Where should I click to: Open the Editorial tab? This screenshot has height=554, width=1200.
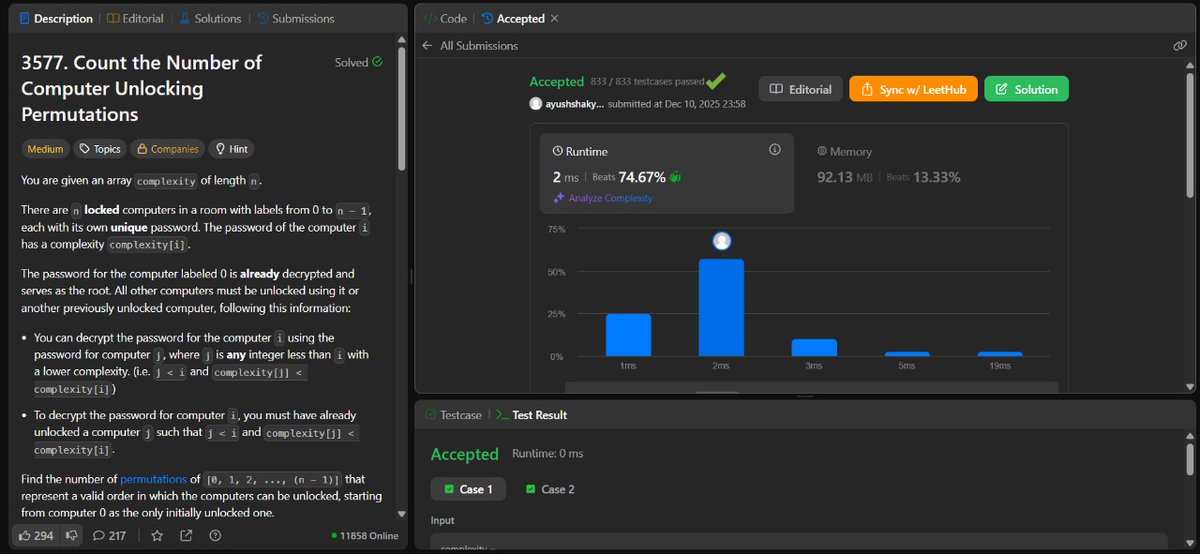tap(136, 18)
